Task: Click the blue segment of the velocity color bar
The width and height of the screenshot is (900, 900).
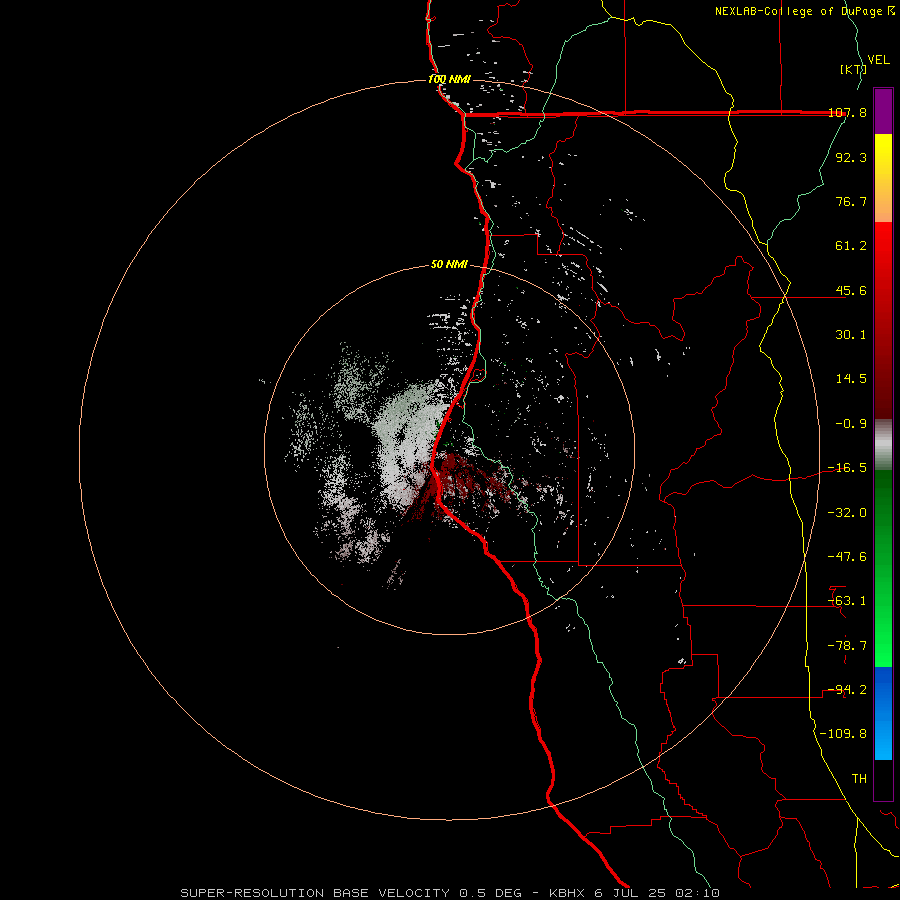Action: tap(883, 713)
